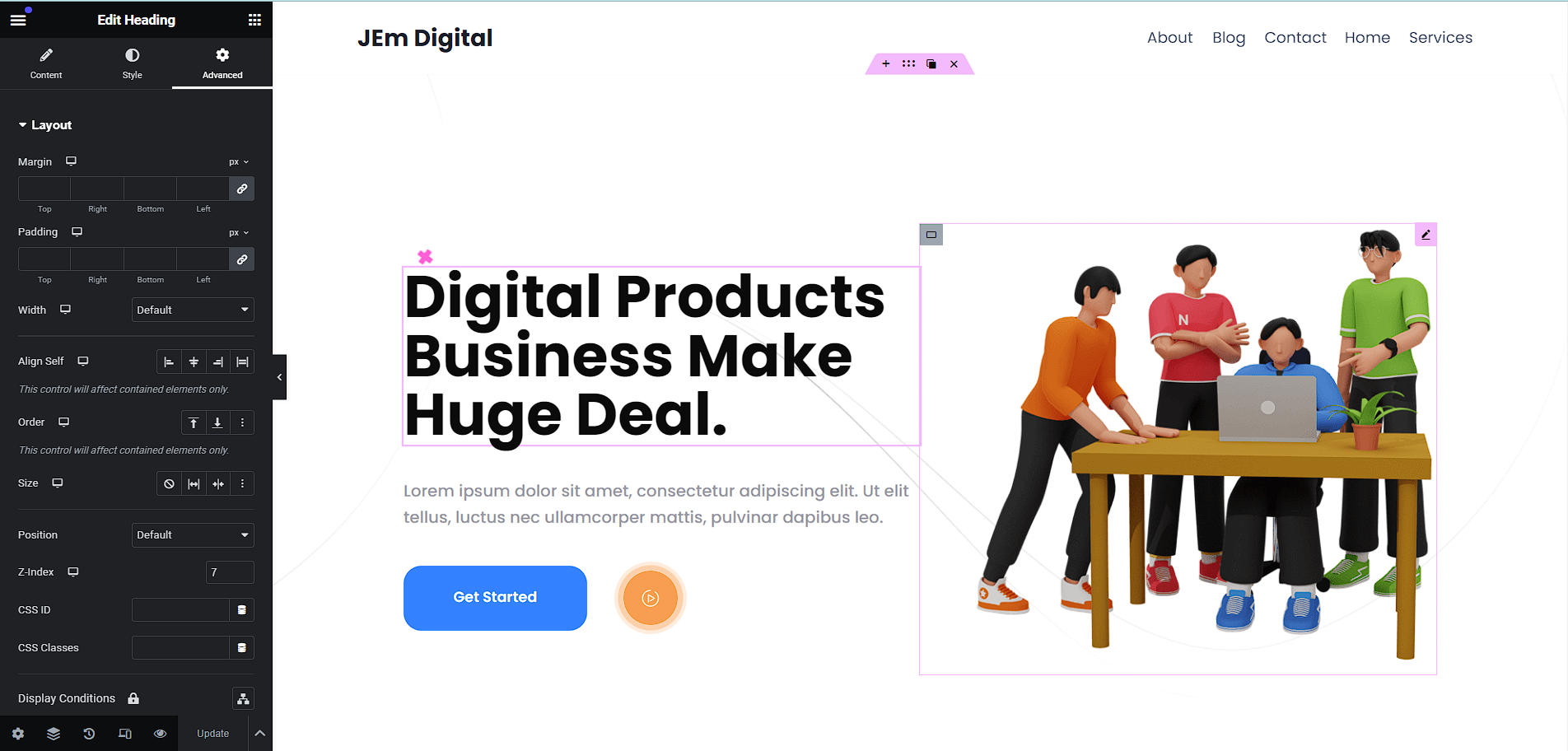This screenshot has width=1568, height=751.
Task: Open the Width dropdown
Action: (x=193, y=310)
